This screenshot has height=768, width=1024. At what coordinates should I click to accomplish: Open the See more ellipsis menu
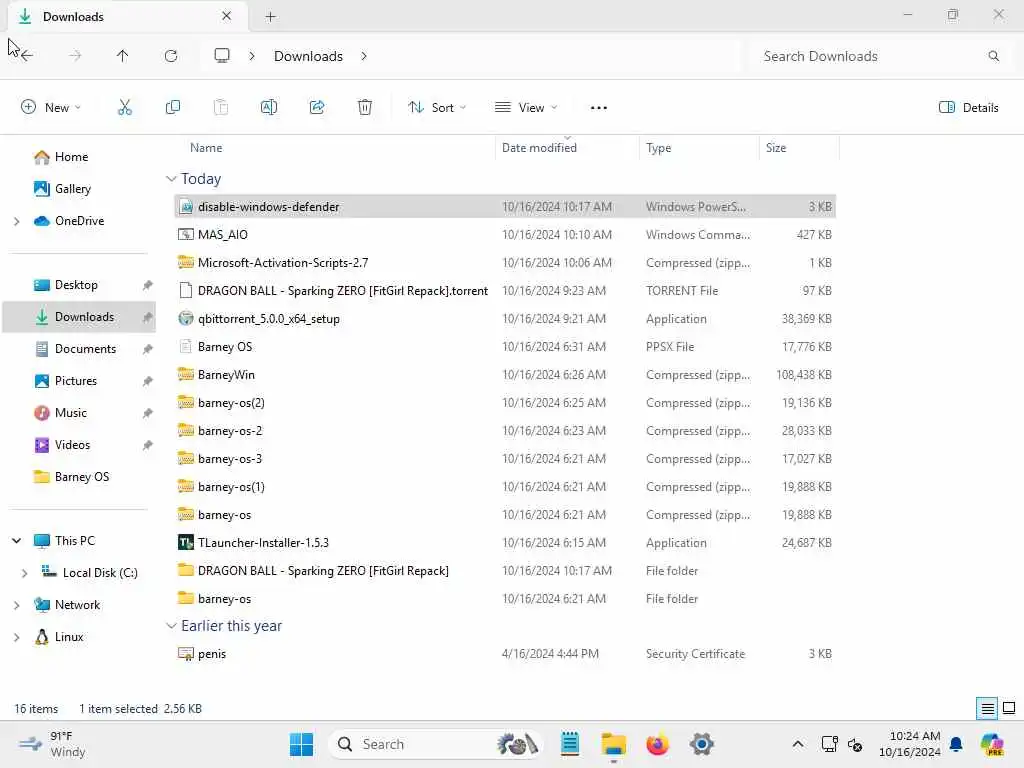[x=599, y=108]
